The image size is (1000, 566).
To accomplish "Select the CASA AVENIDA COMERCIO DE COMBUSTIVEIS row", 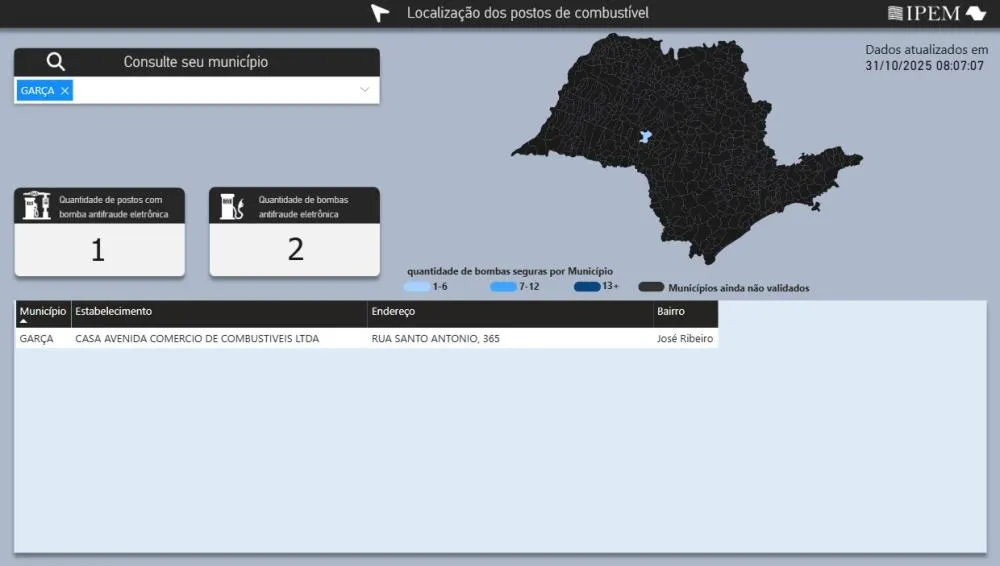I will (x=197, y=339).
